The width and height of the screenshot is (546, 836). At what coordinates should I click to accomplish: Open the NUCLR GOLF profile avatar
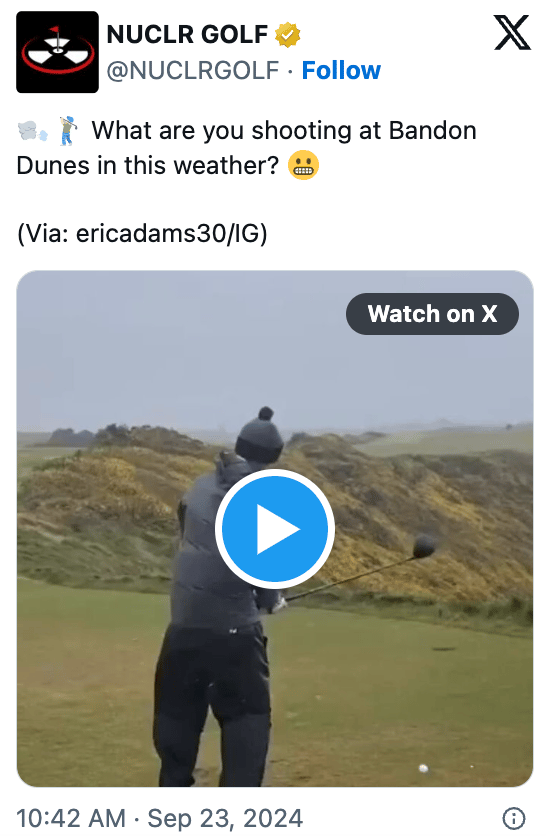[x=57, y=52]
